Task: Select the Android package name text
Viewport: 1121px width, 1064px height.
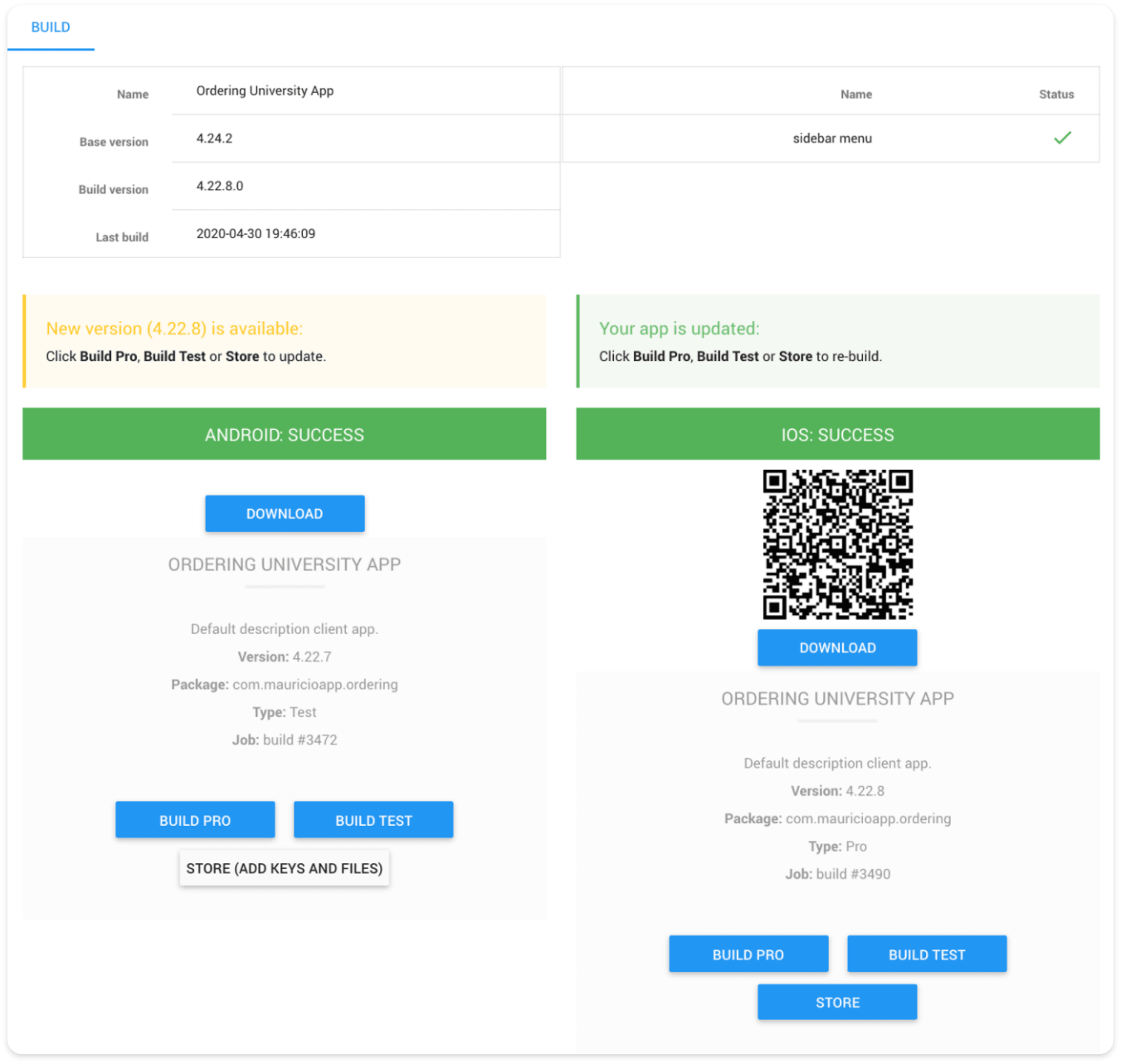Action: [x=285, y=685]
